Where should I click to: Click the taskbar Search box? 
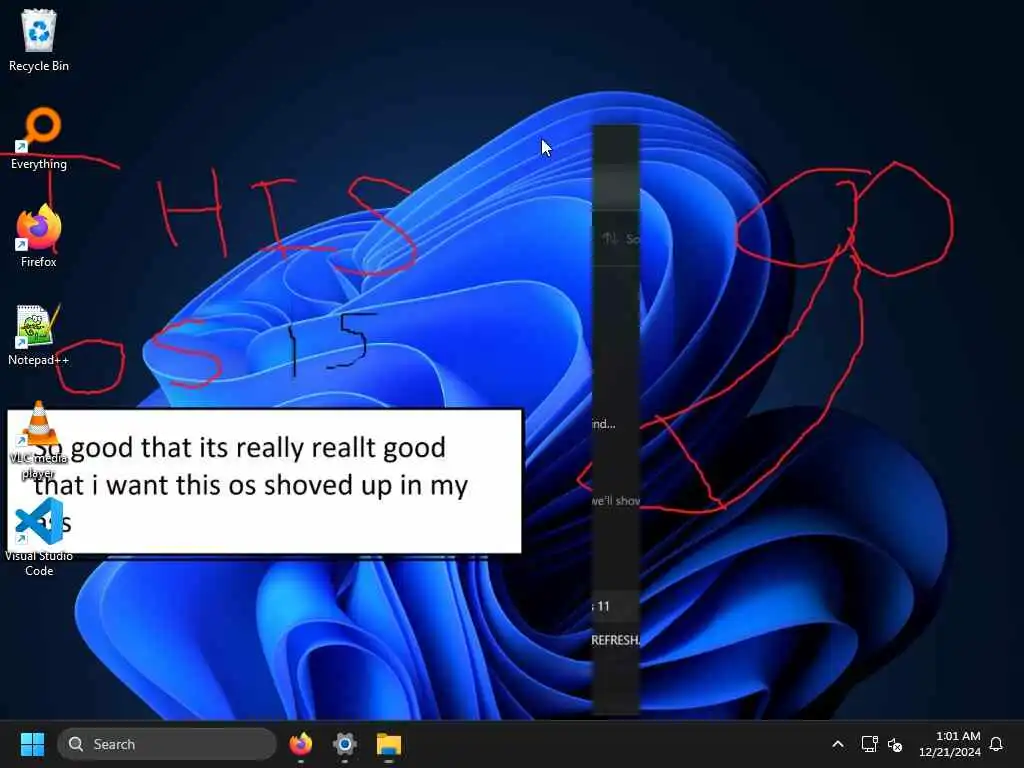point(167,744)
